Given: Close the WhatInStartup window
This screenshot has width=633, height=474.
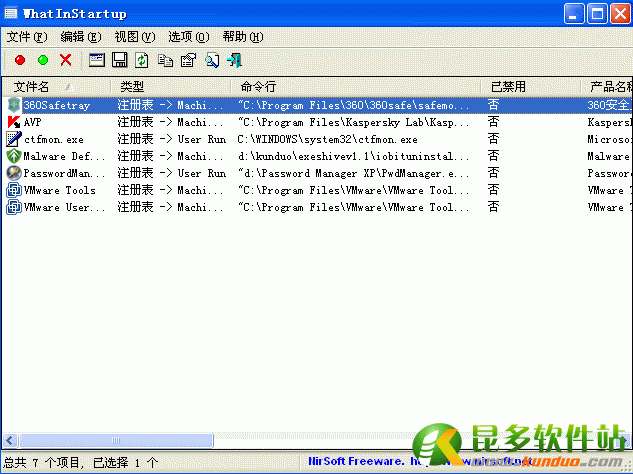Looking at the screenshot, I should click(620, 14).
